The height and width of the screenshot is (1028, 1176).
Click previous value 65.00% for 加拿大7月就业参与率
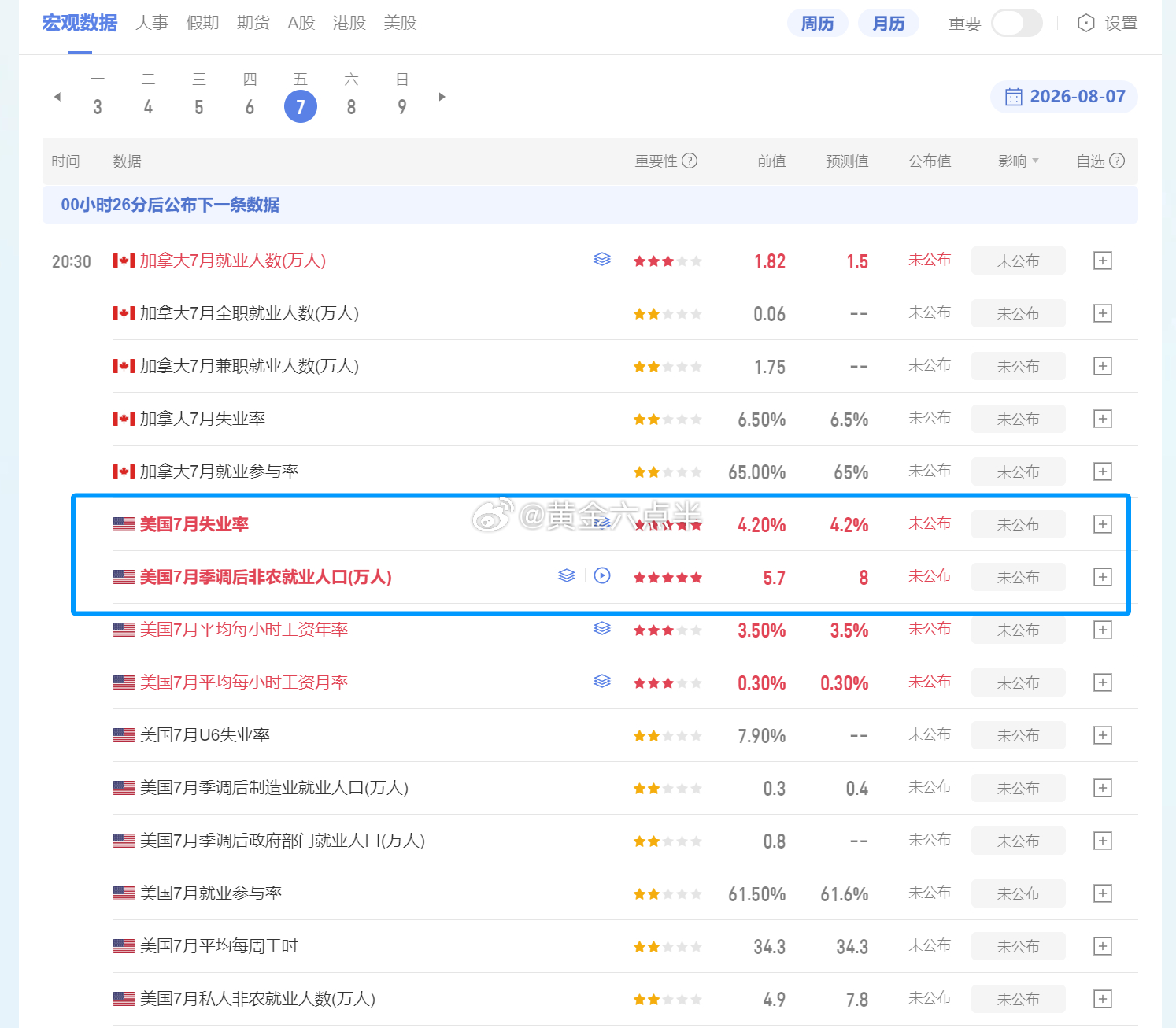pos(757,472)
